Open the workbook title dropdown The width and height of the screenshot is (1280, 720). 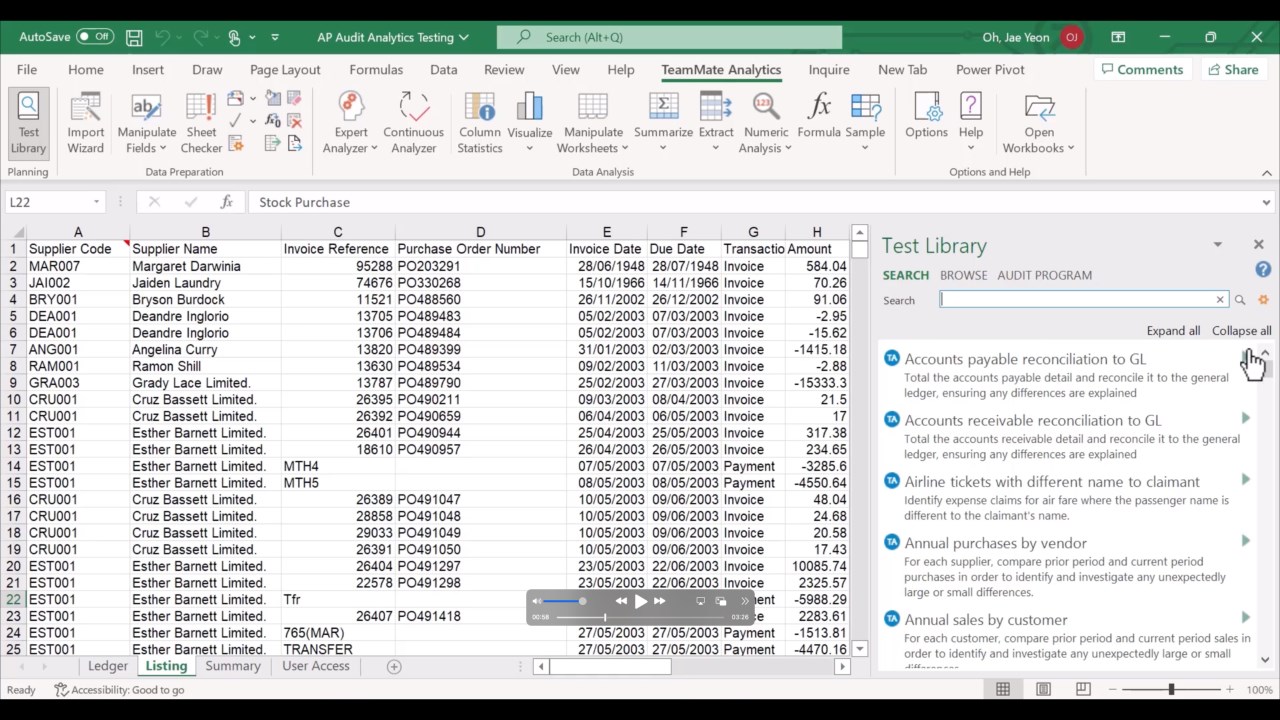pos(463,38)
